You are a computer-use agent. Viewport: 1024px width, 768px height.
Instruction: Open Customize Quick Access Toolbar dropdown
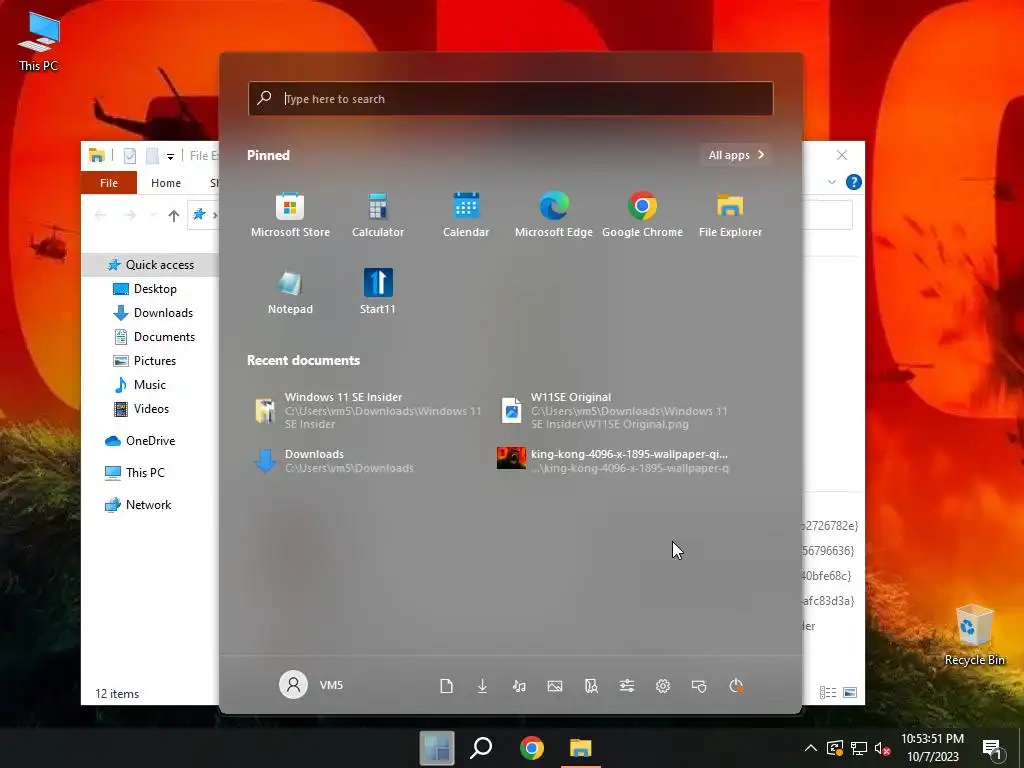pos(170,156)
